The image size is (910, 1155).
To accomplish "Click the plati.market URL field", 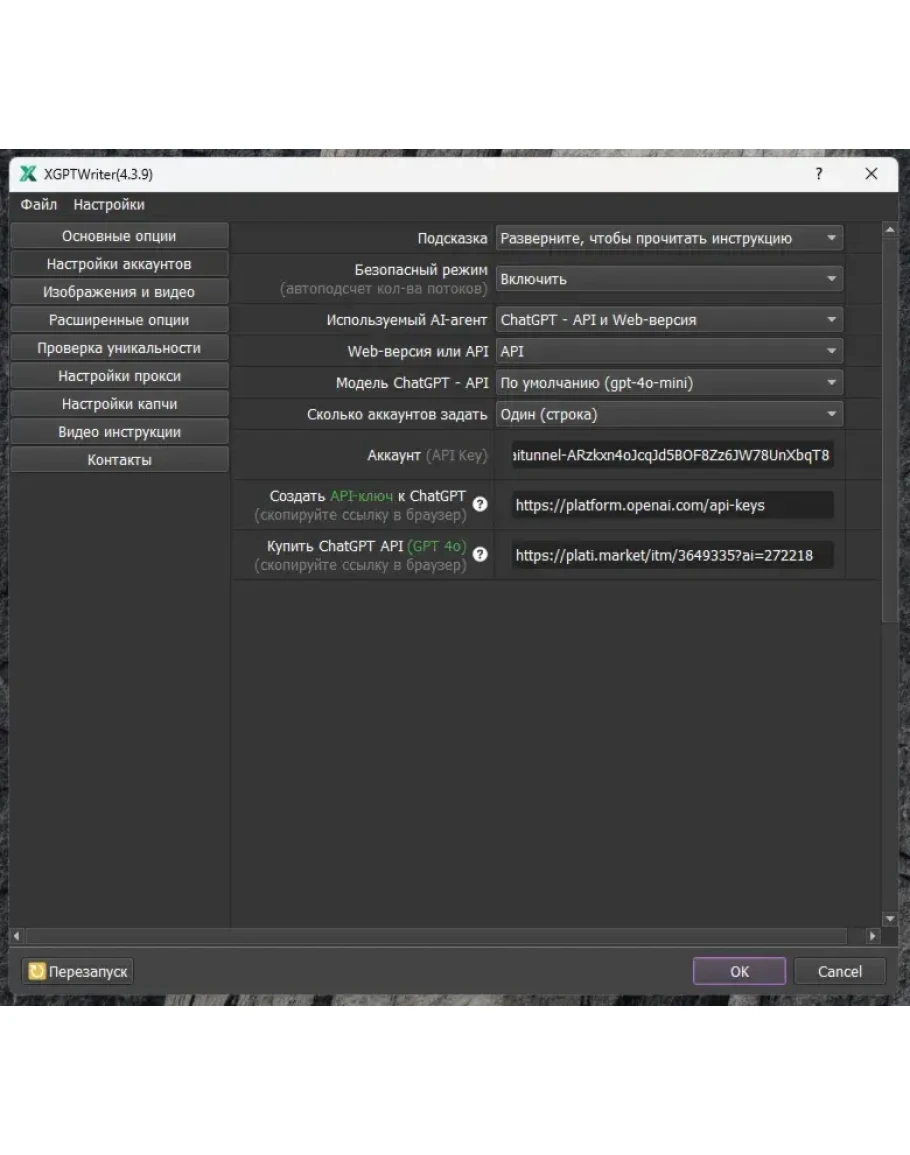I will pos(673,555).
